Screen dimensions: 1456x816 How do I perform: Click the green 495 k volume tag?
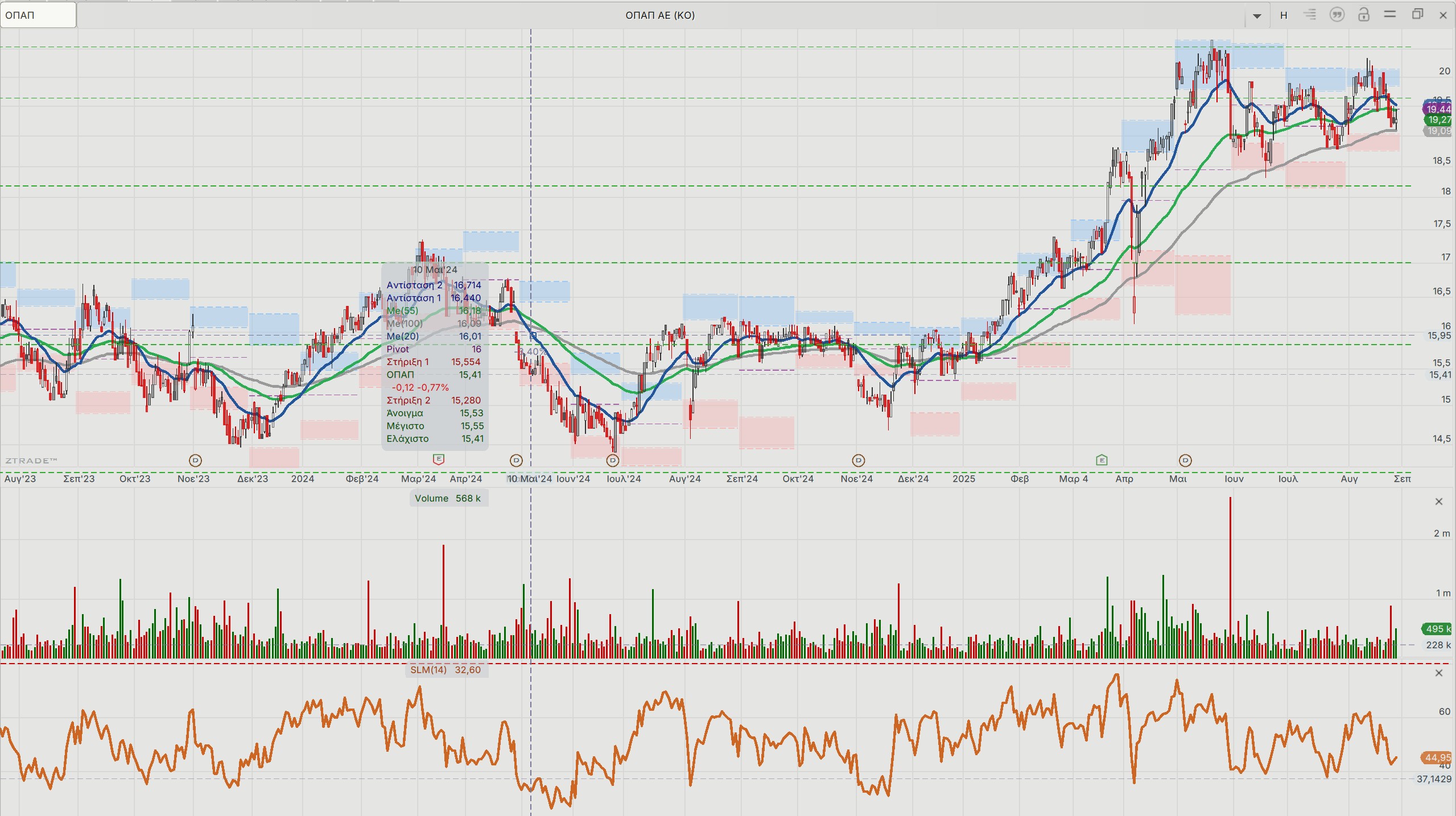coord(1437,628)
